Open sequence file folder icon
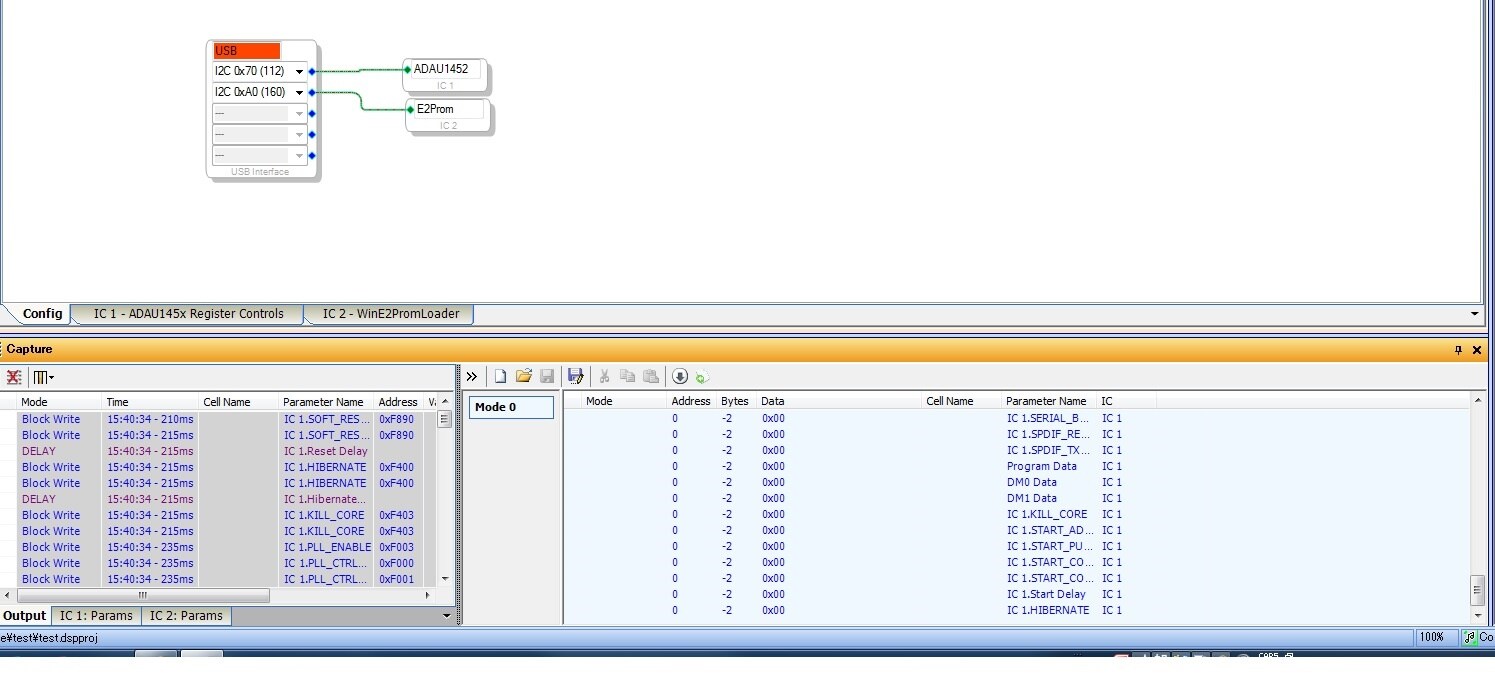Screen dimensions: 1495x700 tap(524, 376)
